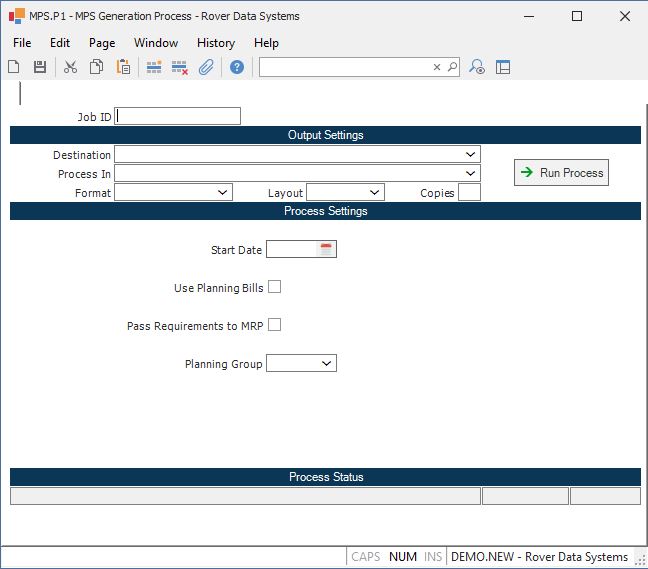Open the History menu
The image size is (648, 569).
click(215, 43)
